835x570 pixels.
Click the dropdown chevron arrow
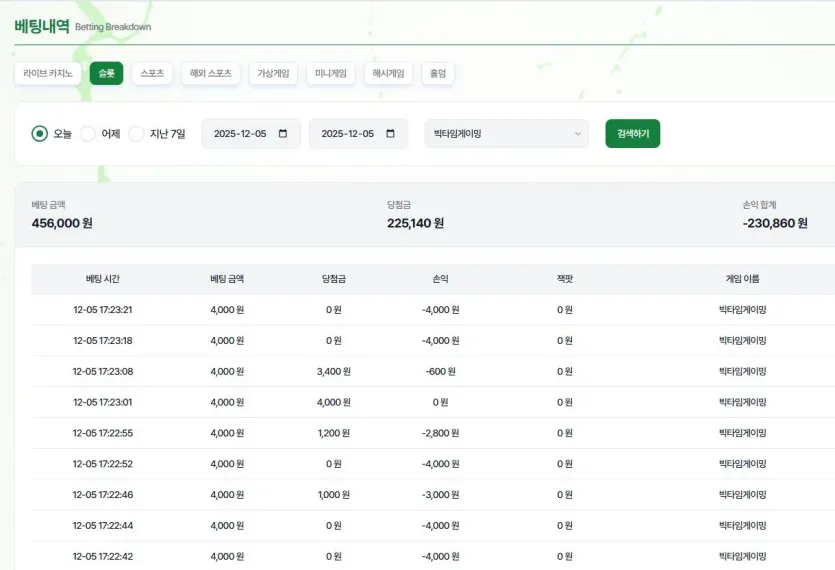(578, 134)
